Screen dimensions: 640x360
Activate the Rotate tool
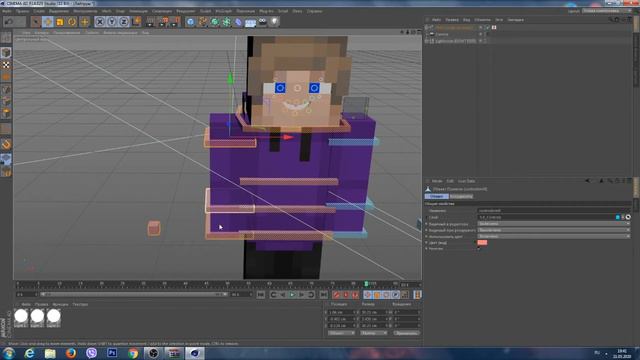[72, 22]
